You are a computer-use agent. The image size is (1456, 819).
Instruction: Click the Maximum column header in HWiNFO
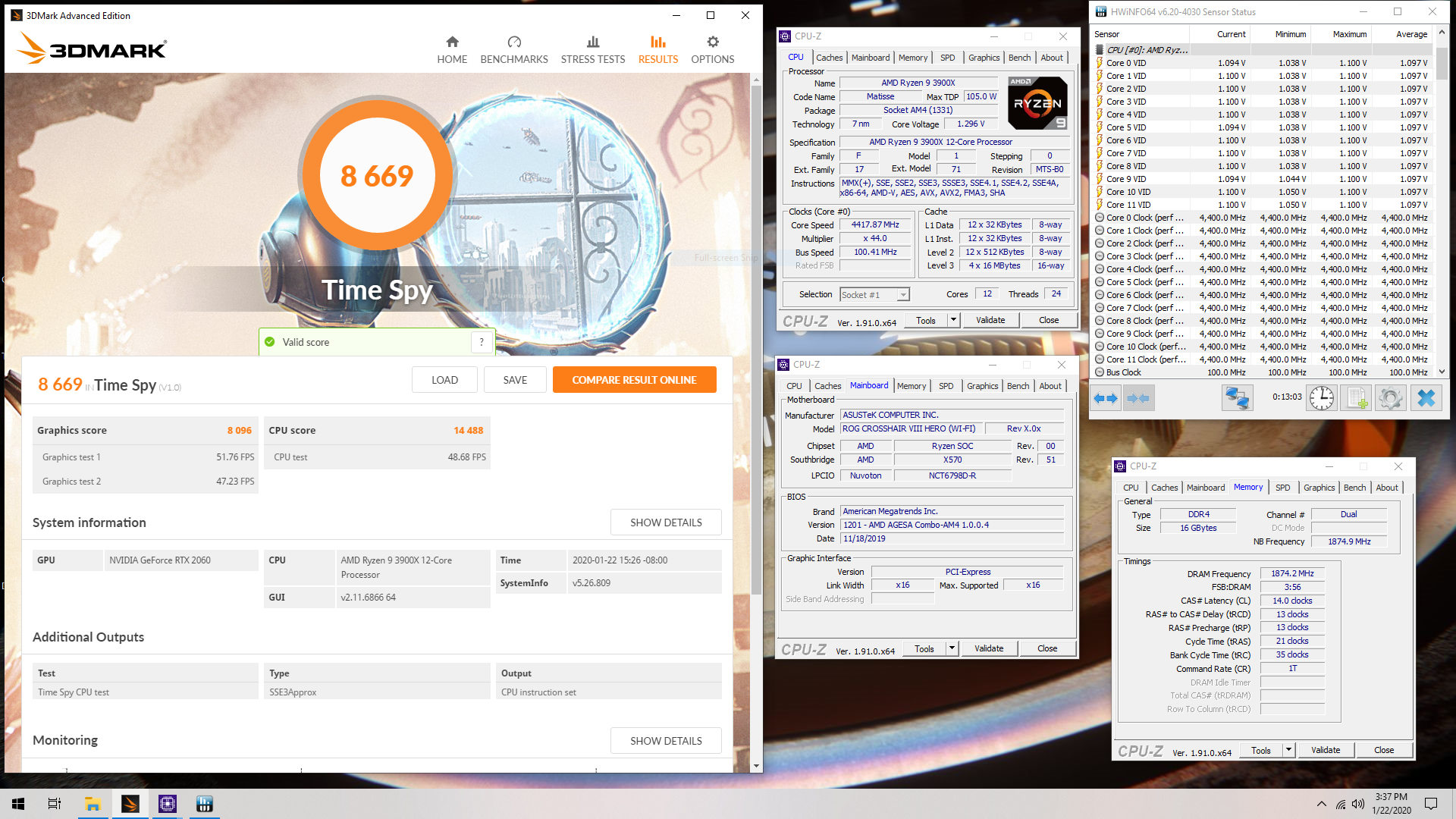pos(1350,34)
